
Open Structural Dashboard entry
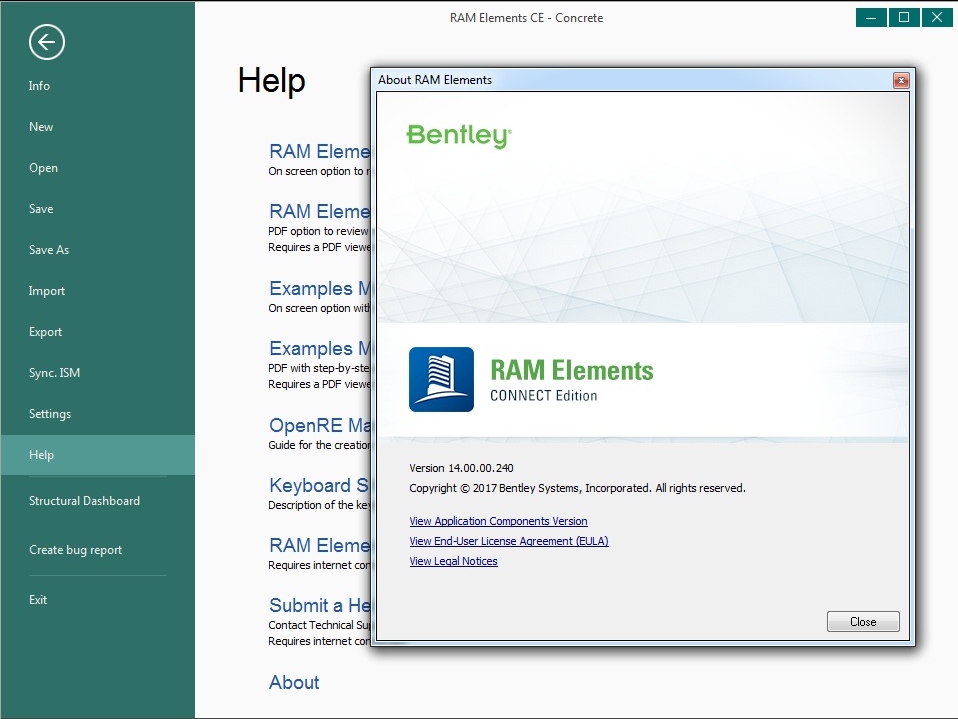tap(84, 500)
